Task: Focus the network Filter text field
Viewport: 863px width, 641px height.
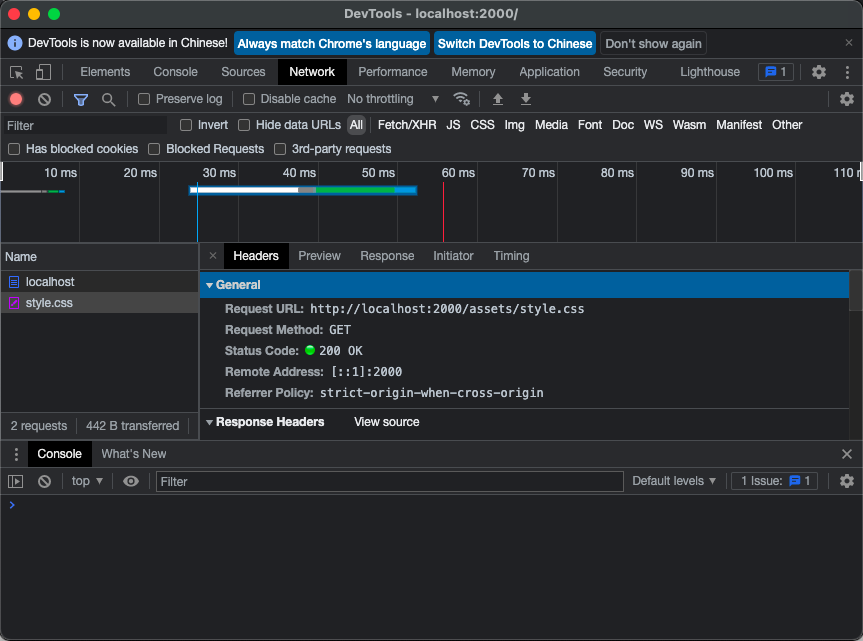Action: (x=85, y=125)
